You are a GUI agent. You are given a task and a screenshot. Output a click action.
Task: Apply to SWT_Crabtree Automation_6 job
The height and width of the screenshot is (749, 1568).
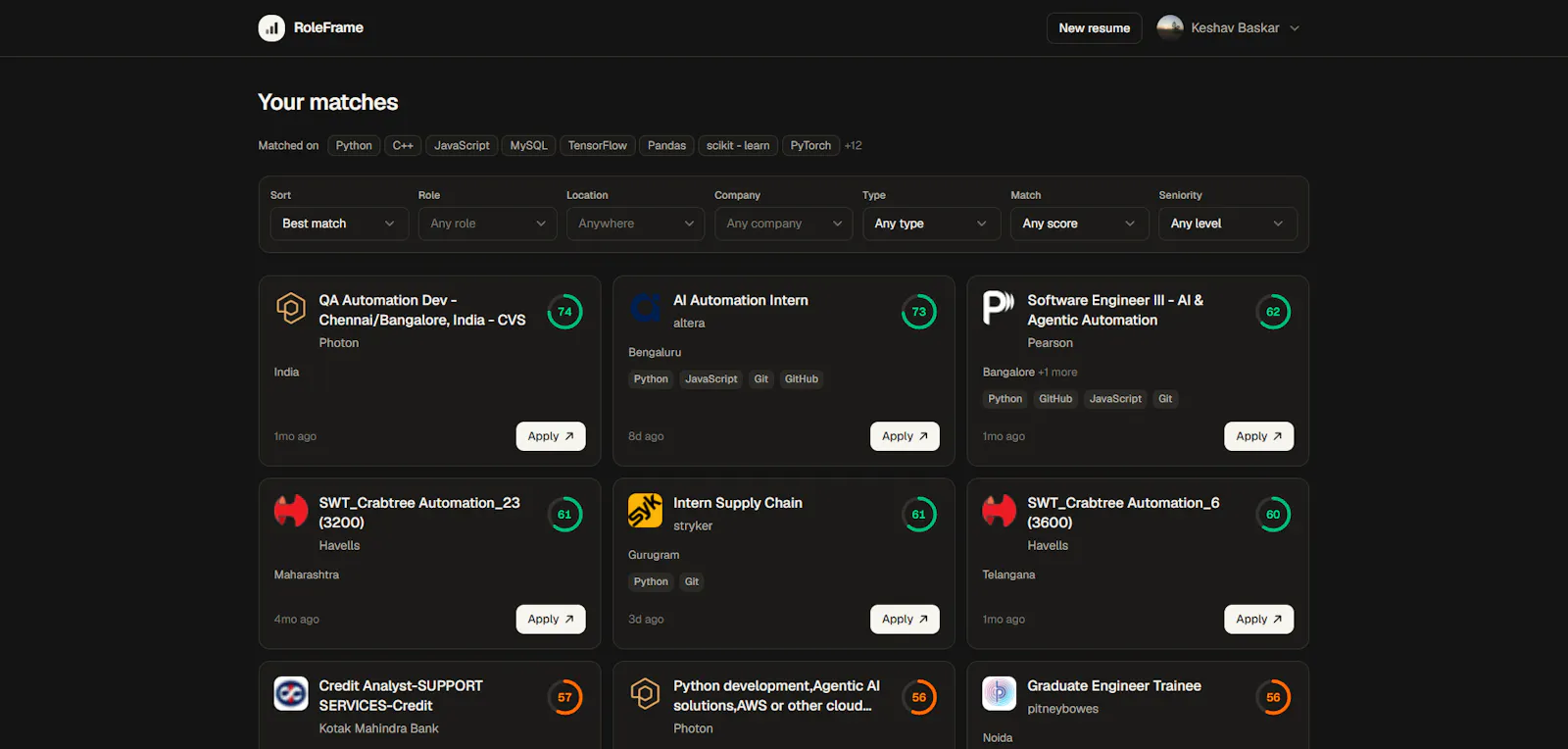tap(1258, 620)
